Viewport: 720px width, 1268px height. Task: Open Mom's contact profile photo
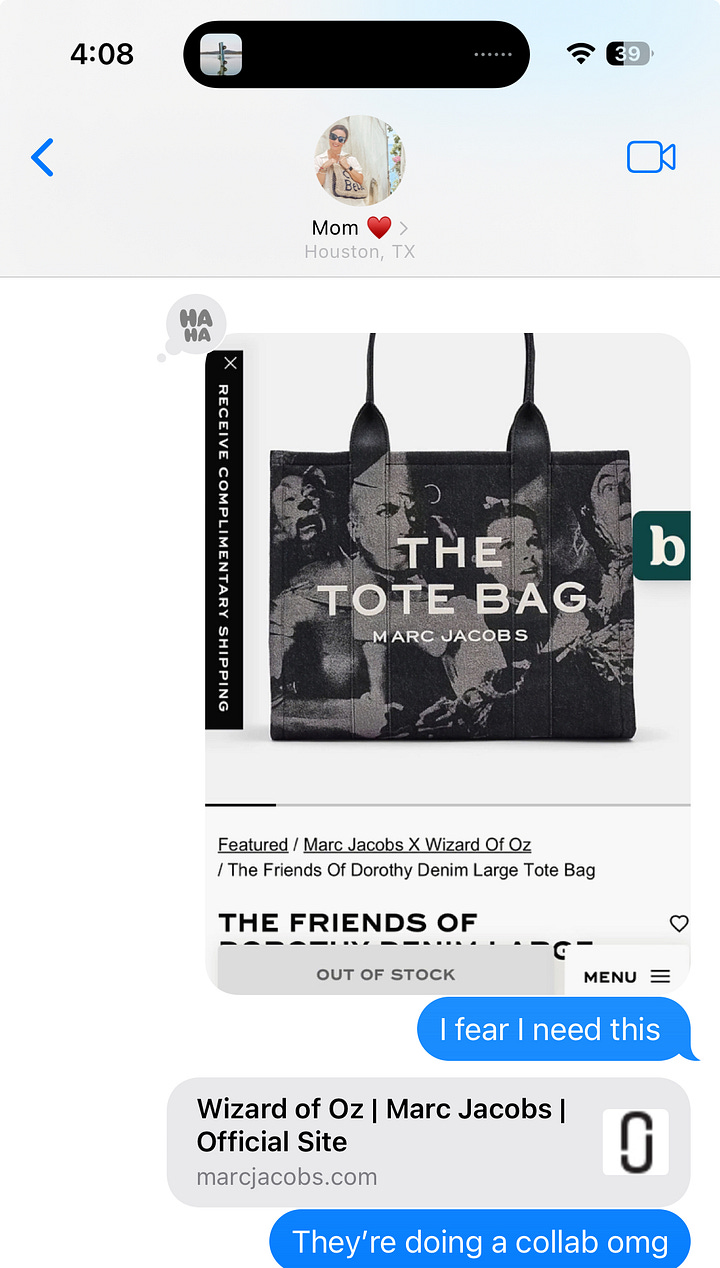click(x=360, y=160)
